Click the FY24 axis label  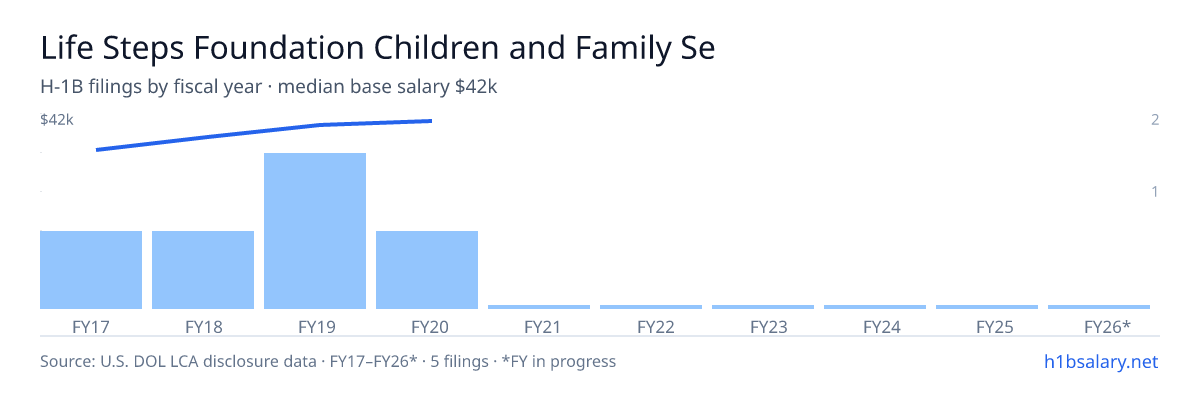875,327
